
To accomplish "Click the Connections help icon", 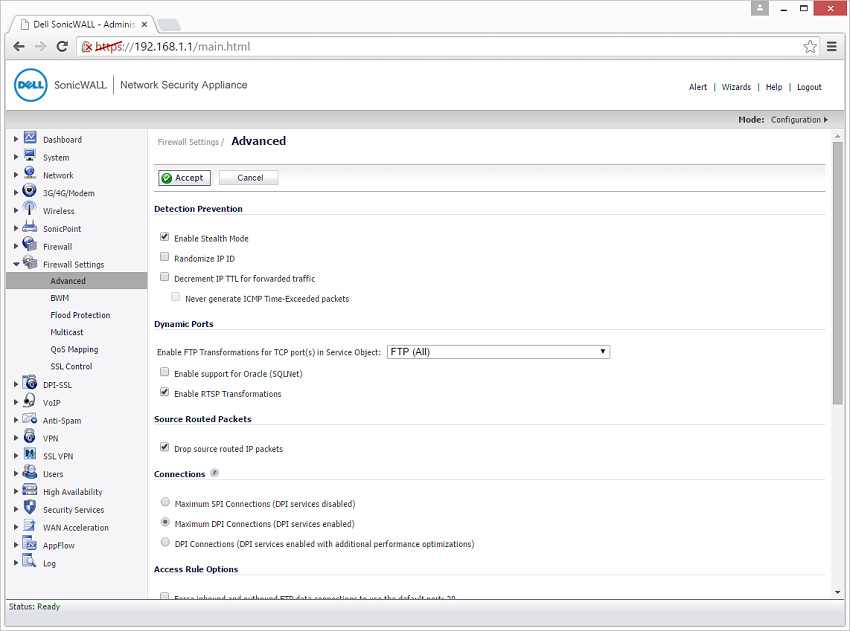I will click(215, 473).
